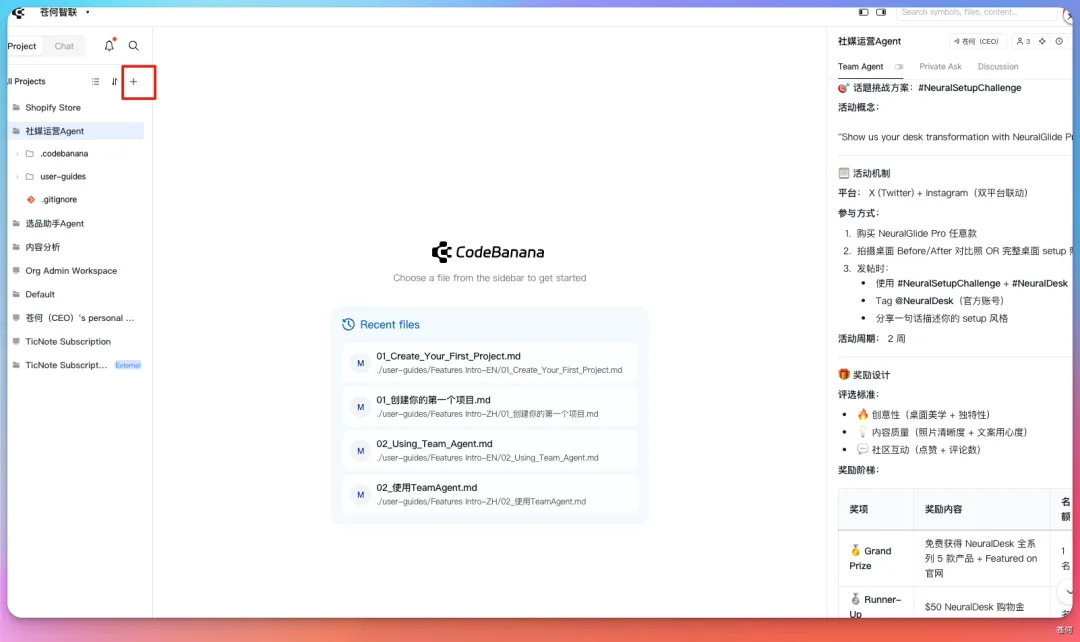Image resolution: width=1080 pixels, height=642 pixels.
Task: Click the sort icon beside All Projects
Action: pyautogui.click(x=114, y=82)
